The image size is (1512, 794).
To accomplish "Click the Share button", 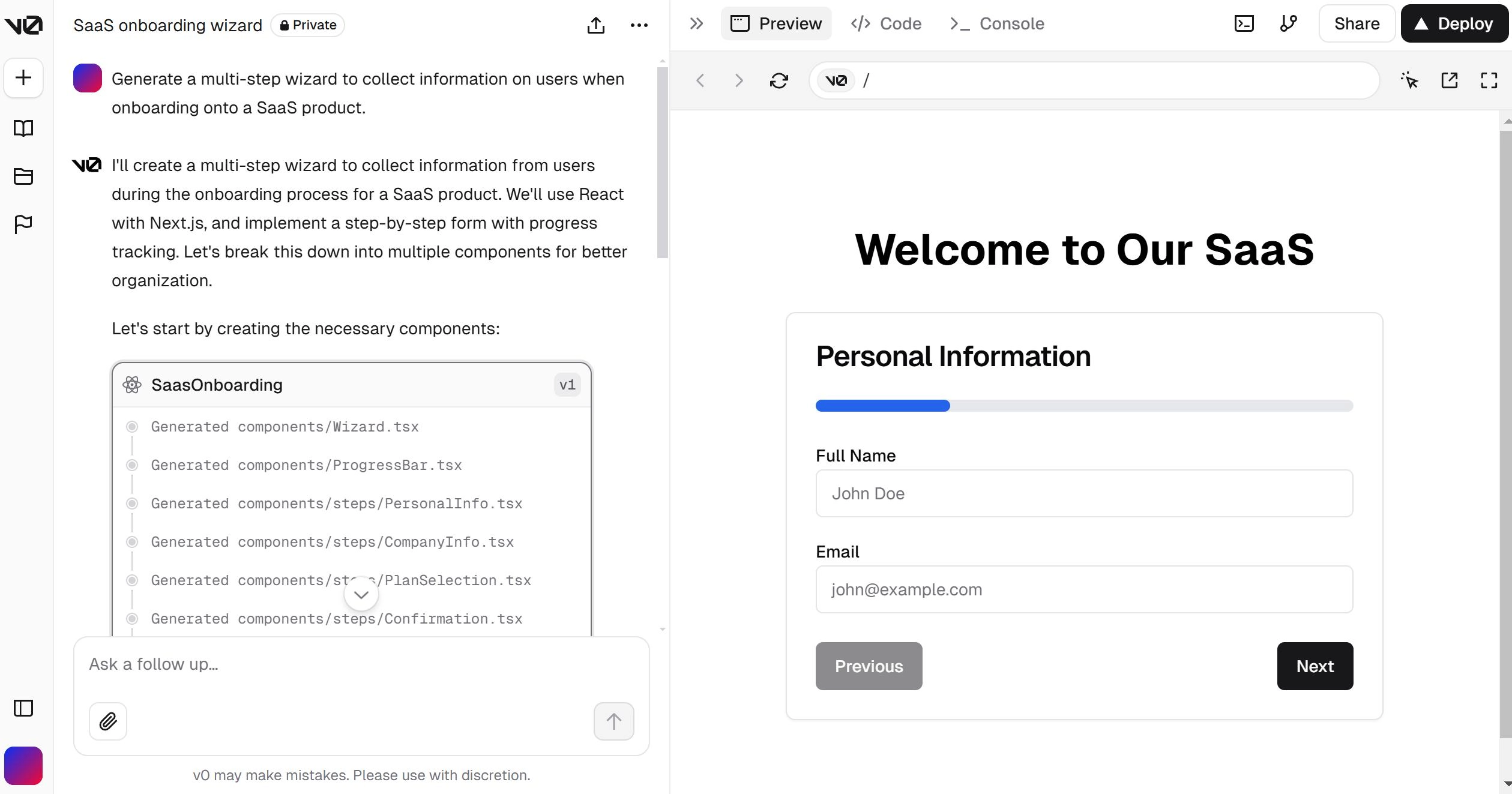I will (1357, 23).
